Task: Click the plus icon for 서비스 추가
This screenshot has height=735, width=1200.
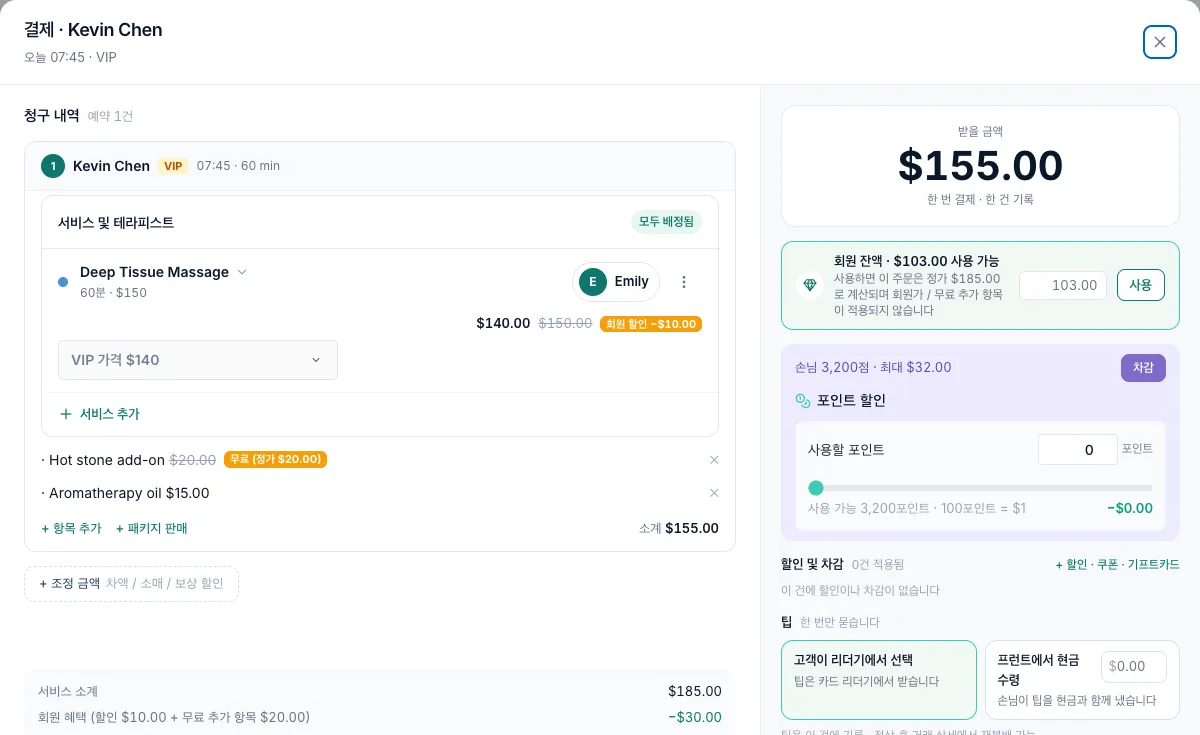Action: click(66, 414)
